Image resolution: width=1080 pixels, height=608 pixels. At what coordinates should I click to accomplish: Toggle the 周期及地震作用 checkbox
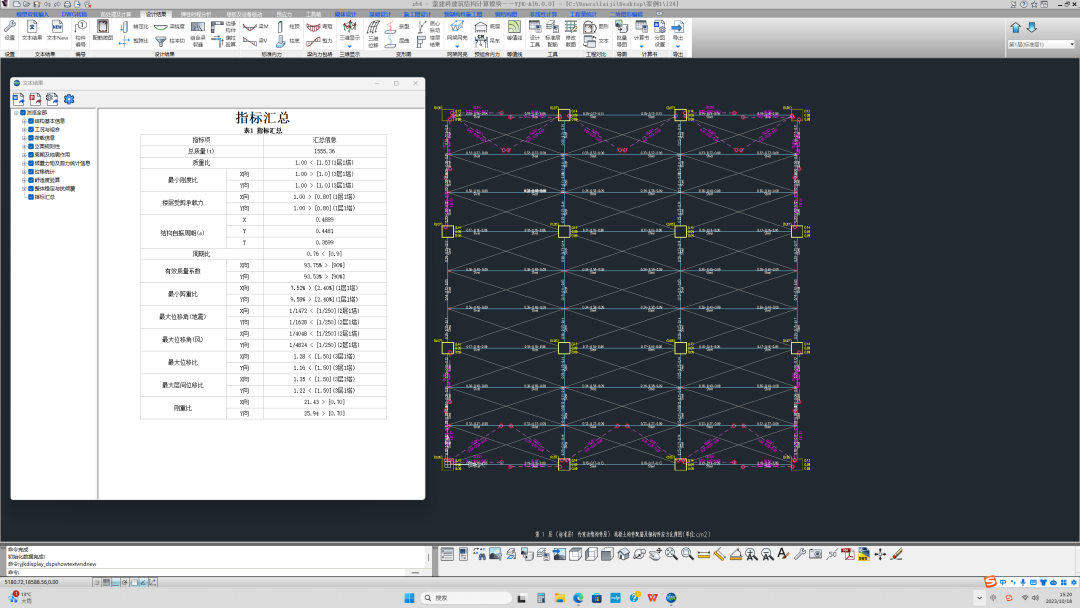coord(31,155)
